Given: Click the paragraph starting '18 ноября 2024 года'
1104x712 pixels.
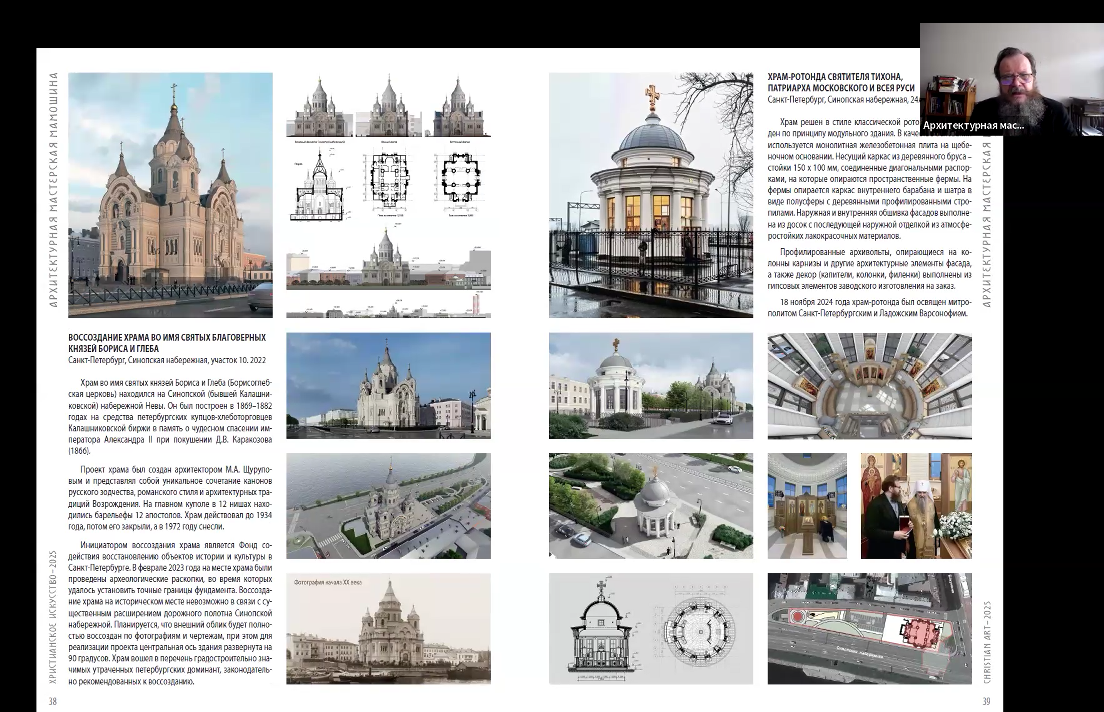Looking at the screenshot, I should 870,308.
